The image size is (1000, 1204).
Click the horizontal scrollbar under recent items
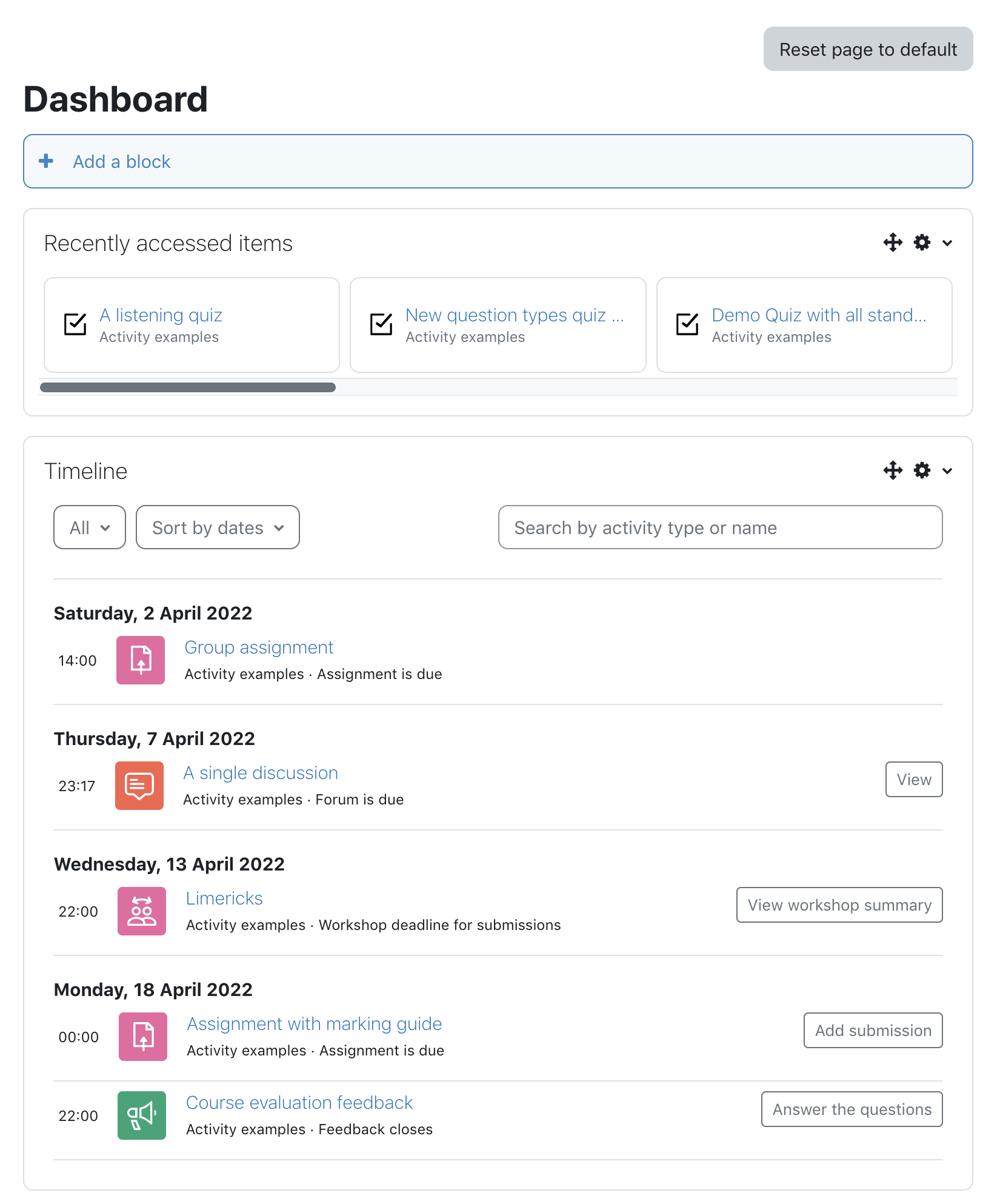[188, 387]
